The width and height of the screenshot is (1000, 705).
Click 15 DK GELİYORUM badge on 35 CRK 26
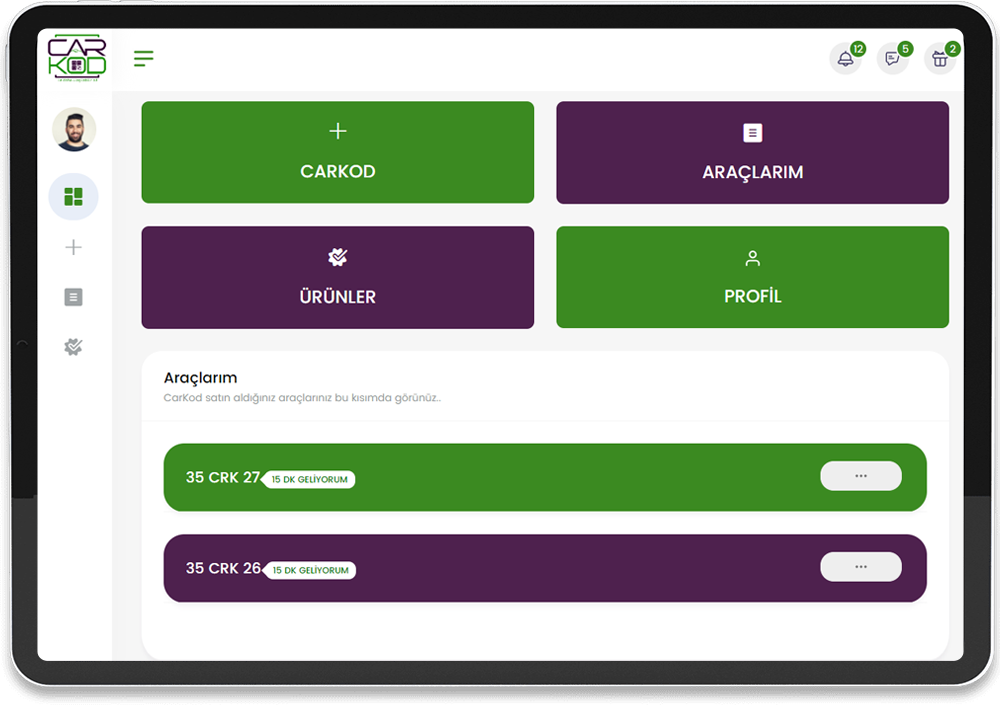click(309, 571)
